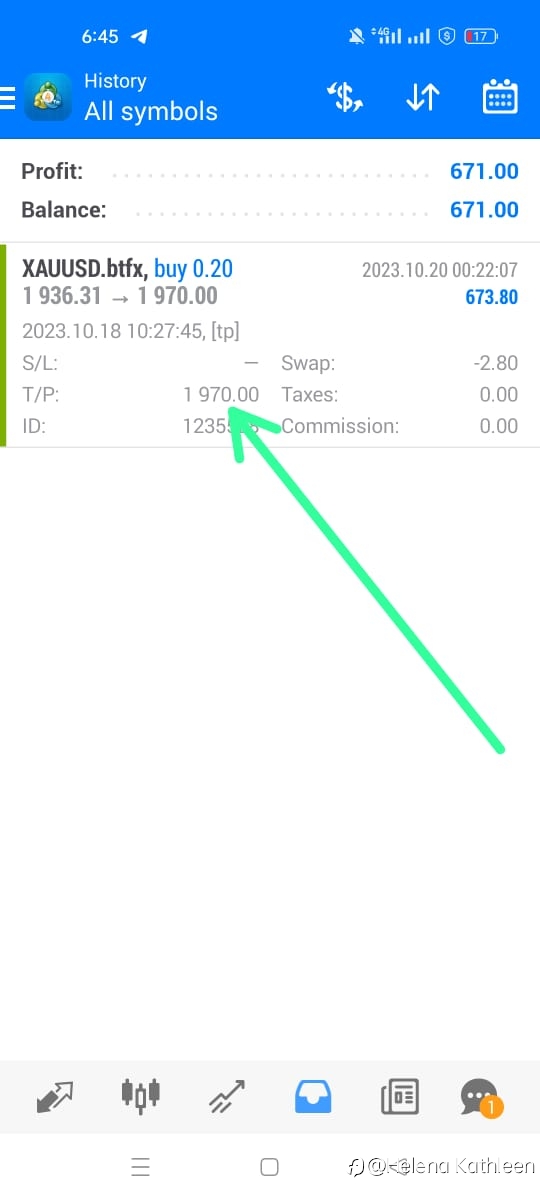Open the Trade tab

(x=226, y=1096)
